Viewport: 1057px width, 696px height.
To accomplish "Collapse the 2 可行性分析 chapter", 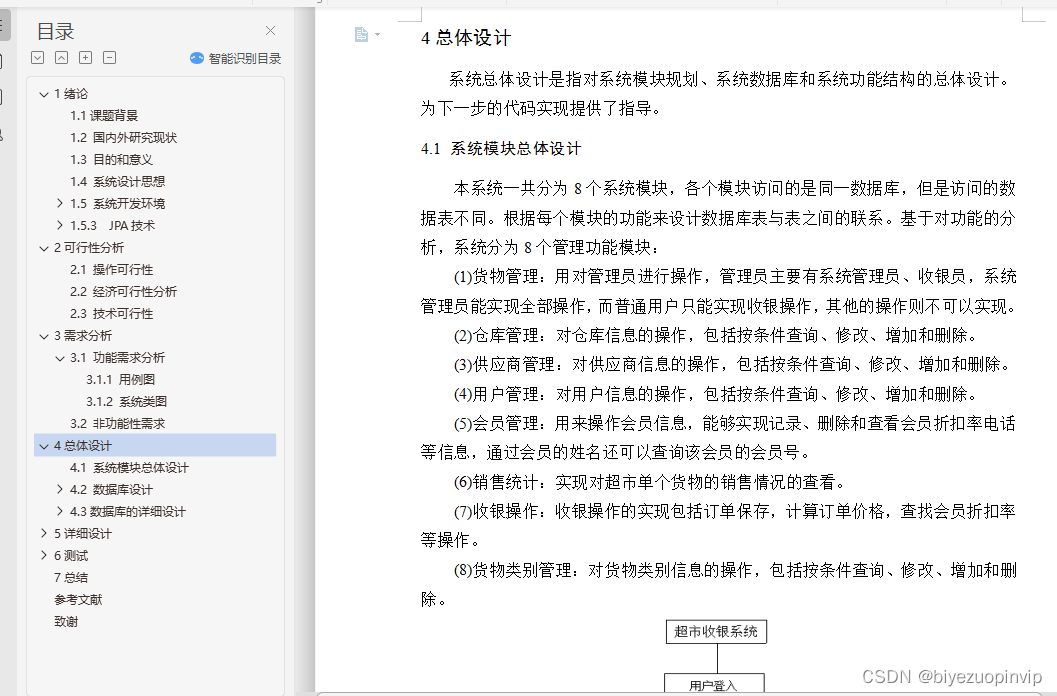I will [43, 247].
